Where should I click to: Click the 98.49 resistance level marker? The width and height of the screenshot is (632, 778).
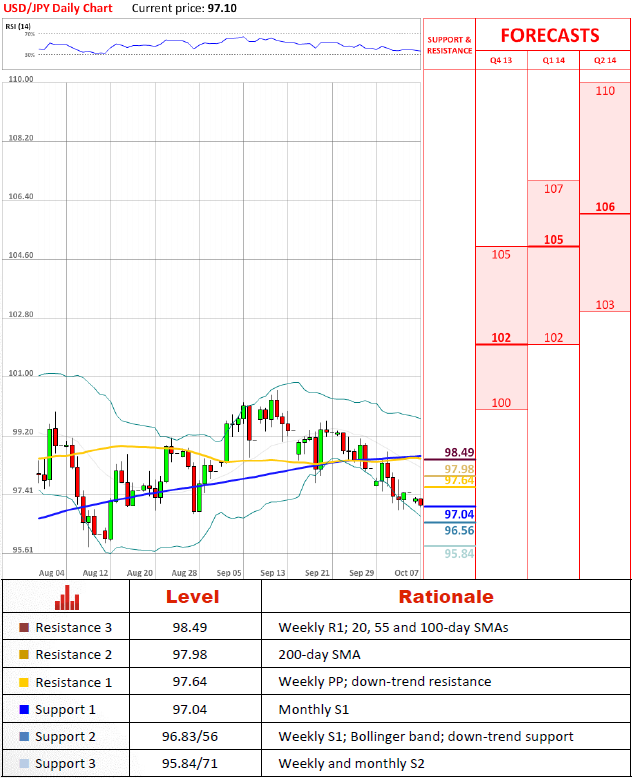pyautogui.click(x=459, y=452)
